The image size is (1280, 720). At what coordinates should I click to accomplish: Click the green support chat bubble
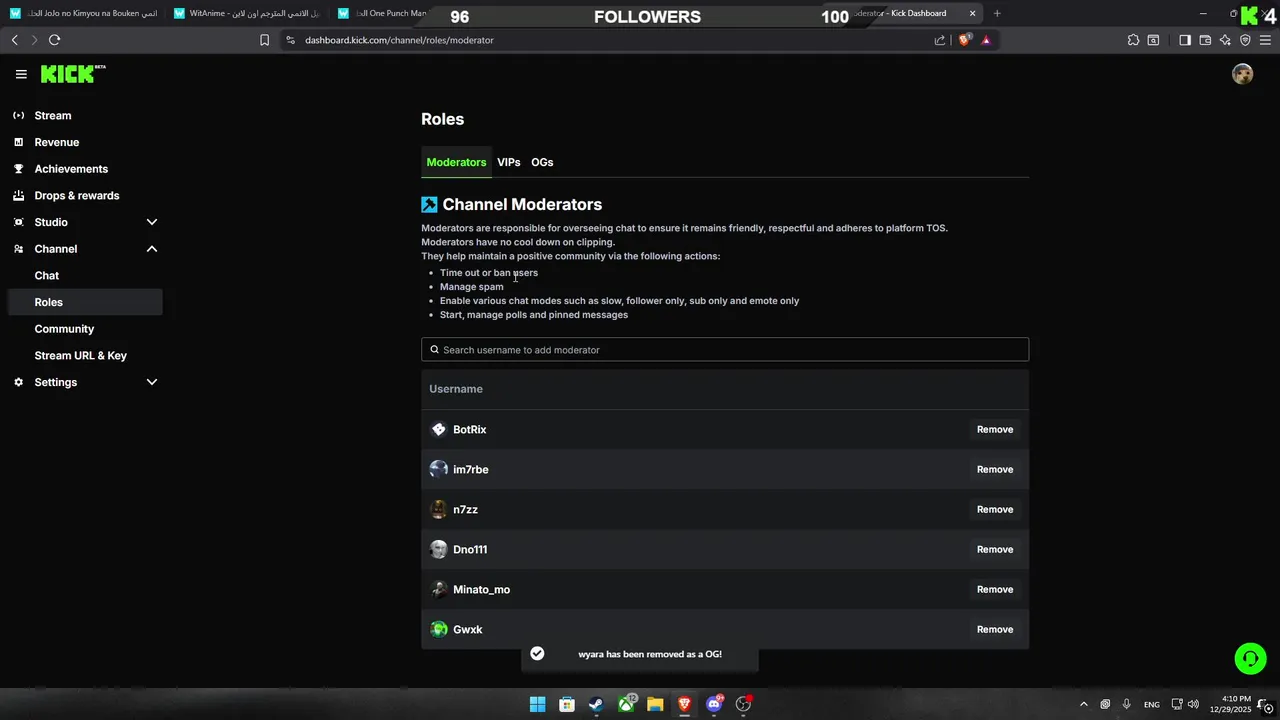pyautogui.click(x=1250, y=658)
